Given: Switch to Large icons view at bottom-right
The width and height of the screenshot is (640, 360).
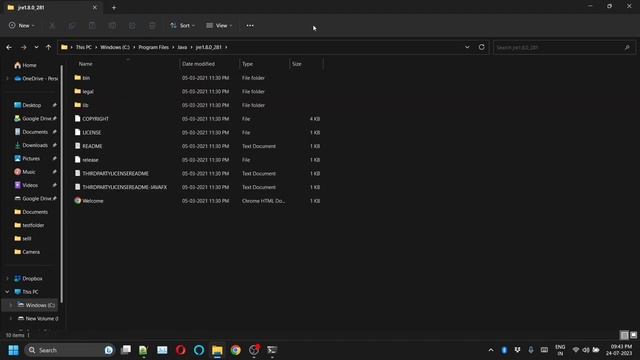Looking at the screenshot, I should click(633, 335).
